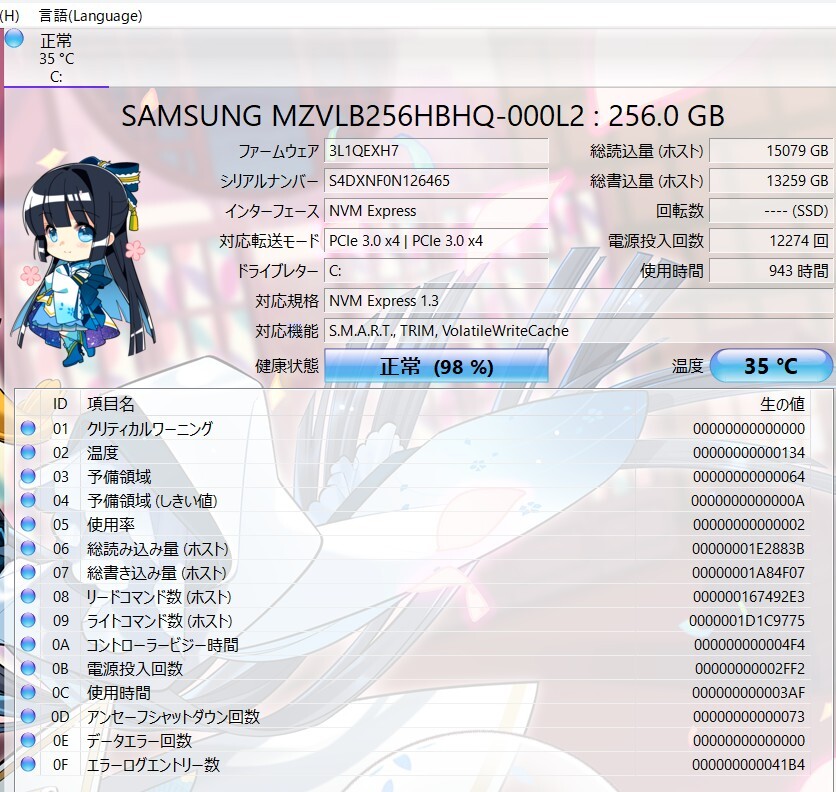Select the 使用時間 attribute row with ID 0C
Image resolution: width=836 pixels, height=792 pixels.
click(413, 692)
